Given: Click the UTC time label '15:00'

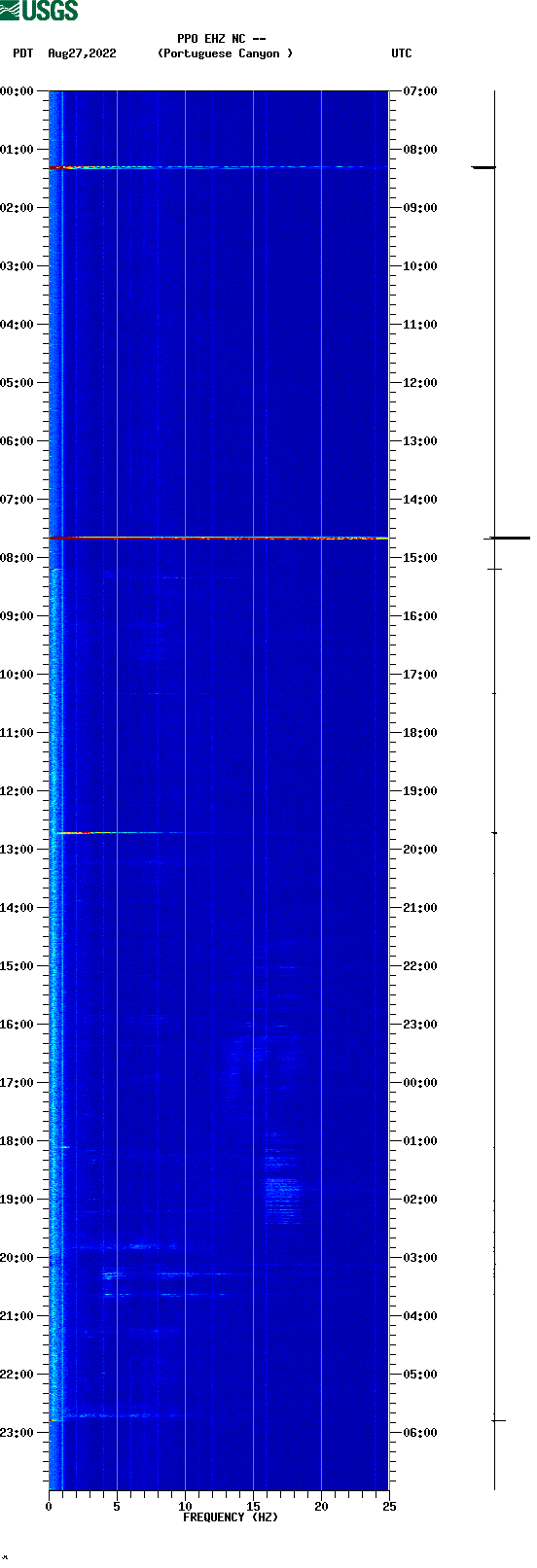Looking at the screenshot, I should (420, 557).
